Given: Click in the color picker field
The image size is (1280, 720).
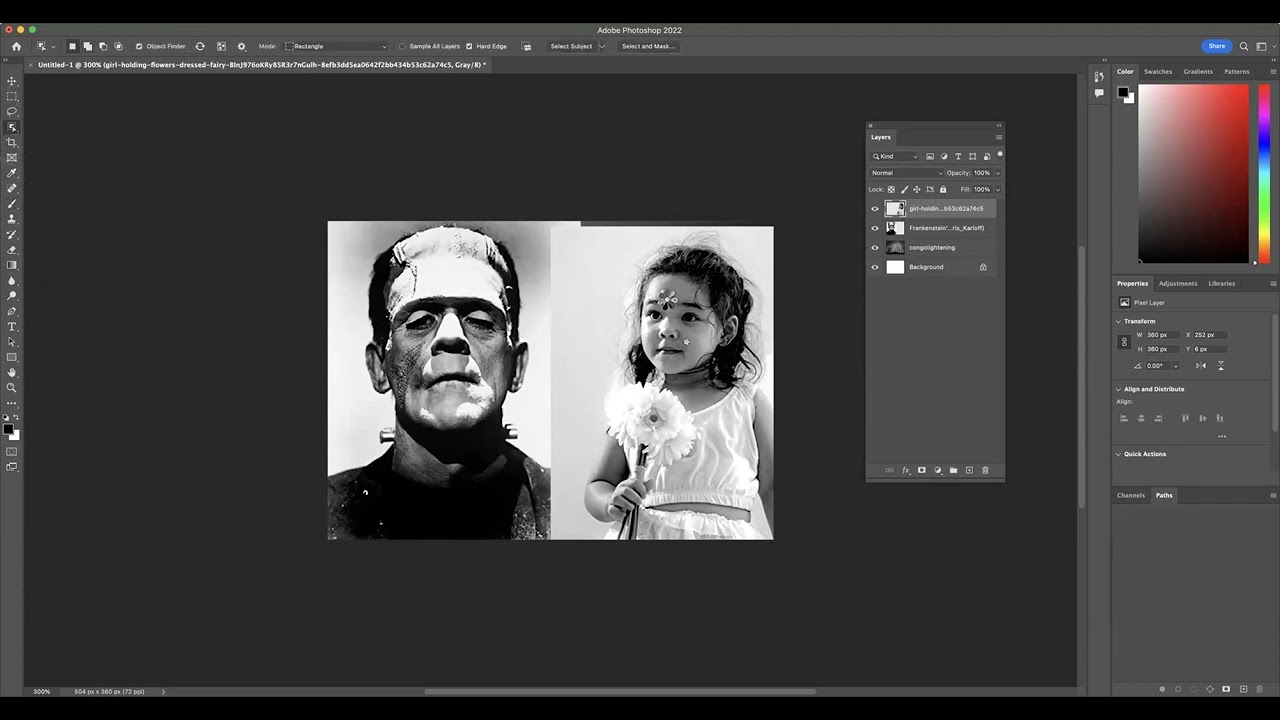Looking at the screenshot, I should click(1193, 173).
